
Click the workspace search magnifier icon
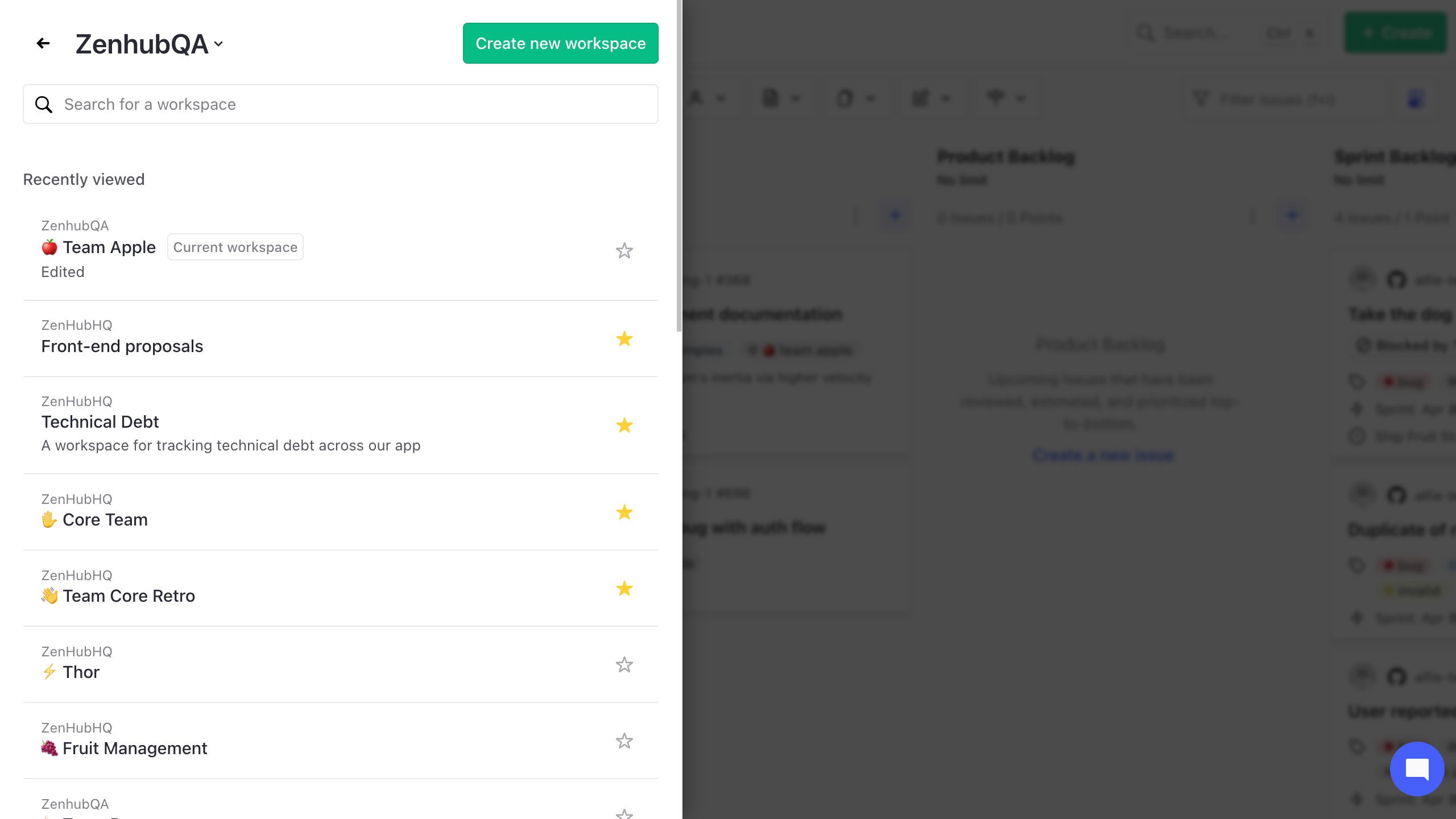click(44, 105)
